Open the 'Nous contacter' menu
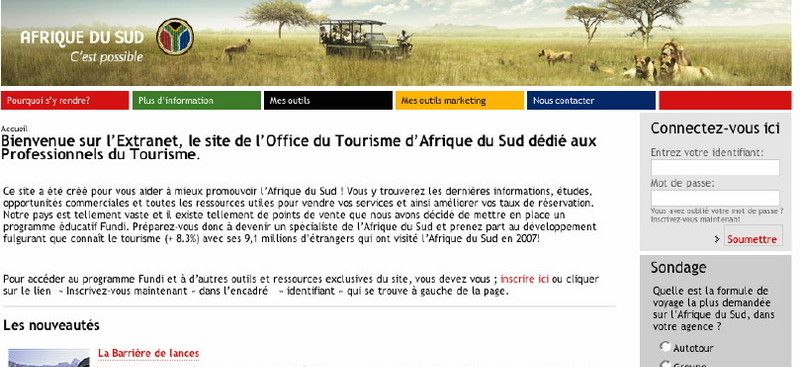 click(x=591, y=101)
